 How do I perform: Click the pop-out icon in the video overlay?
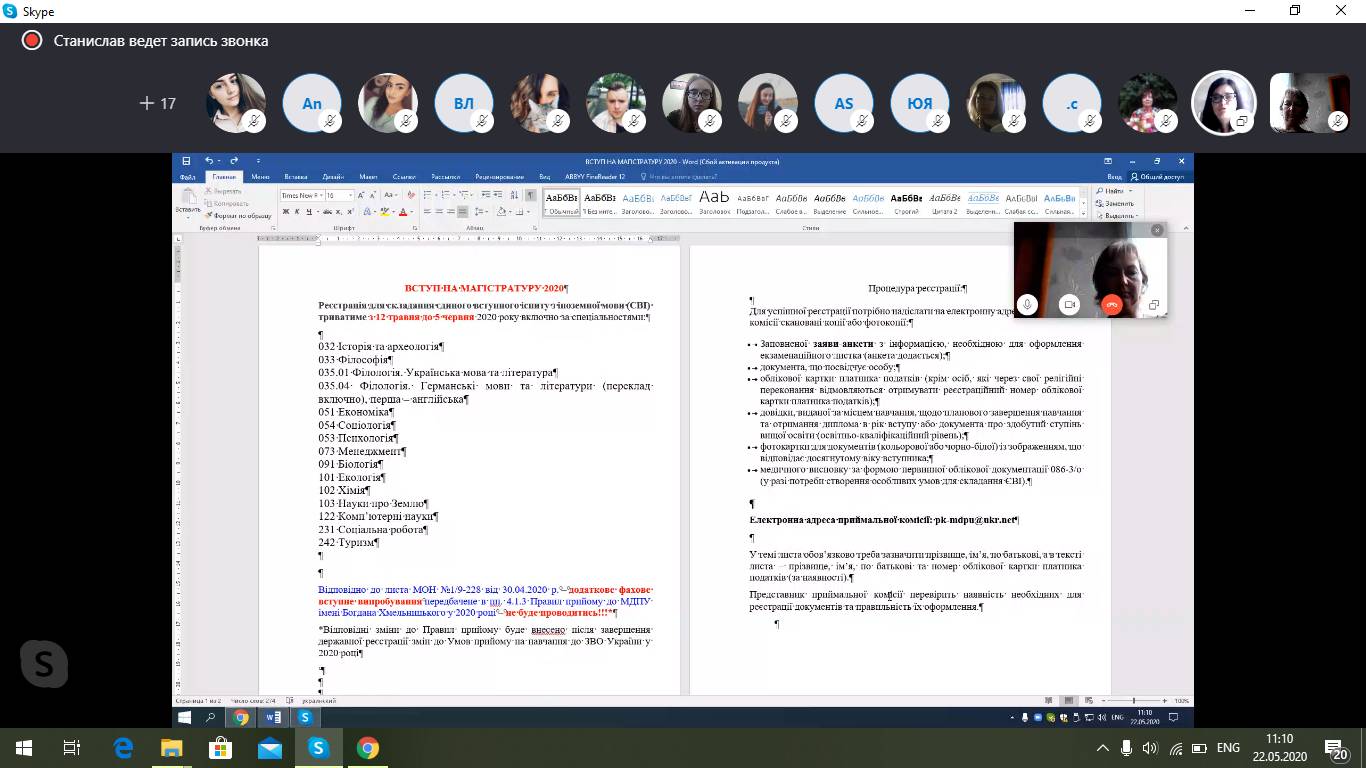[1153, 305]
